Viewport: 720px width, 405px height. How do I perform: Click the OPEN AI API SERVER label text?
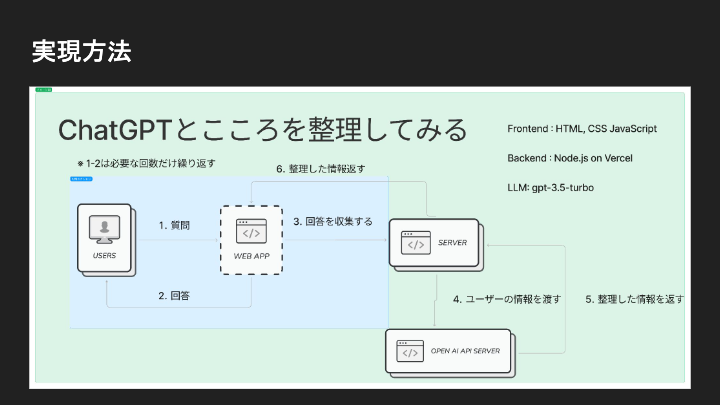pyautogui.click(x=465, y=351)
